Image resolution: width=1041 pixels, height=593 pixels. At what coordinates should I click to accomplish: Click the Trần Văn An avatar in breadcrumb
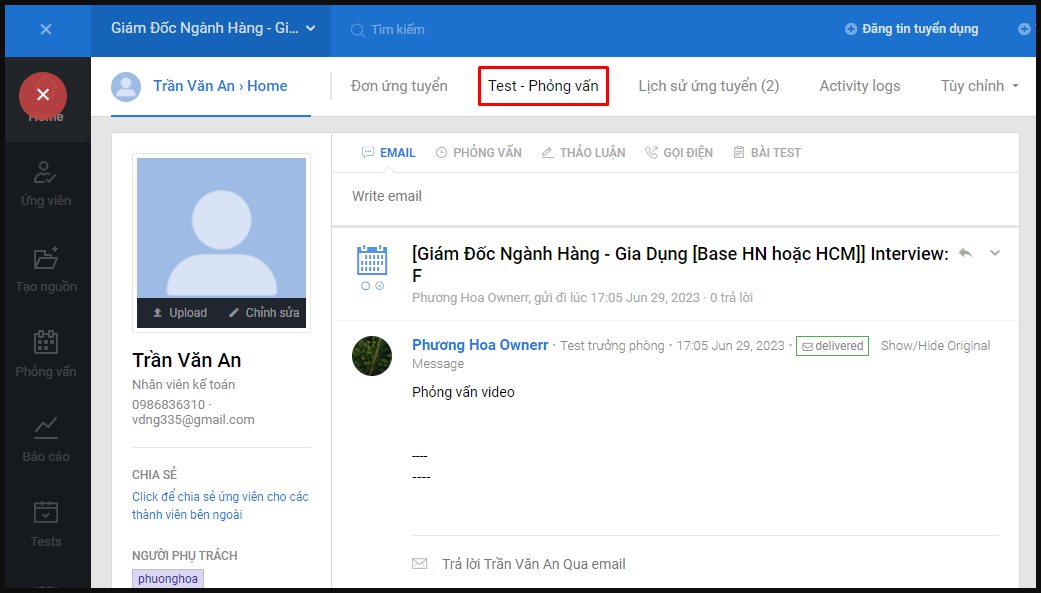126,87
